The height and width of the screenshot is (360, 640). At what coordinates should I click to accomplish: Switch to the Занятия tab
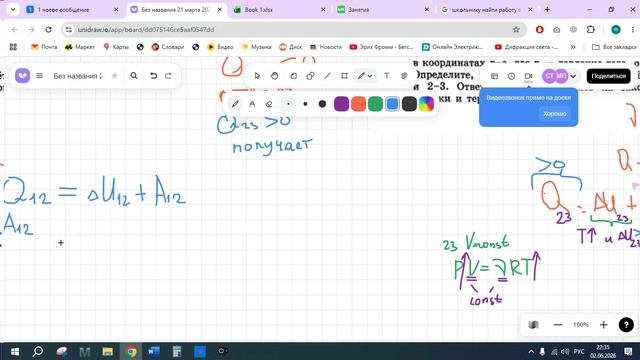pos(383,9)
